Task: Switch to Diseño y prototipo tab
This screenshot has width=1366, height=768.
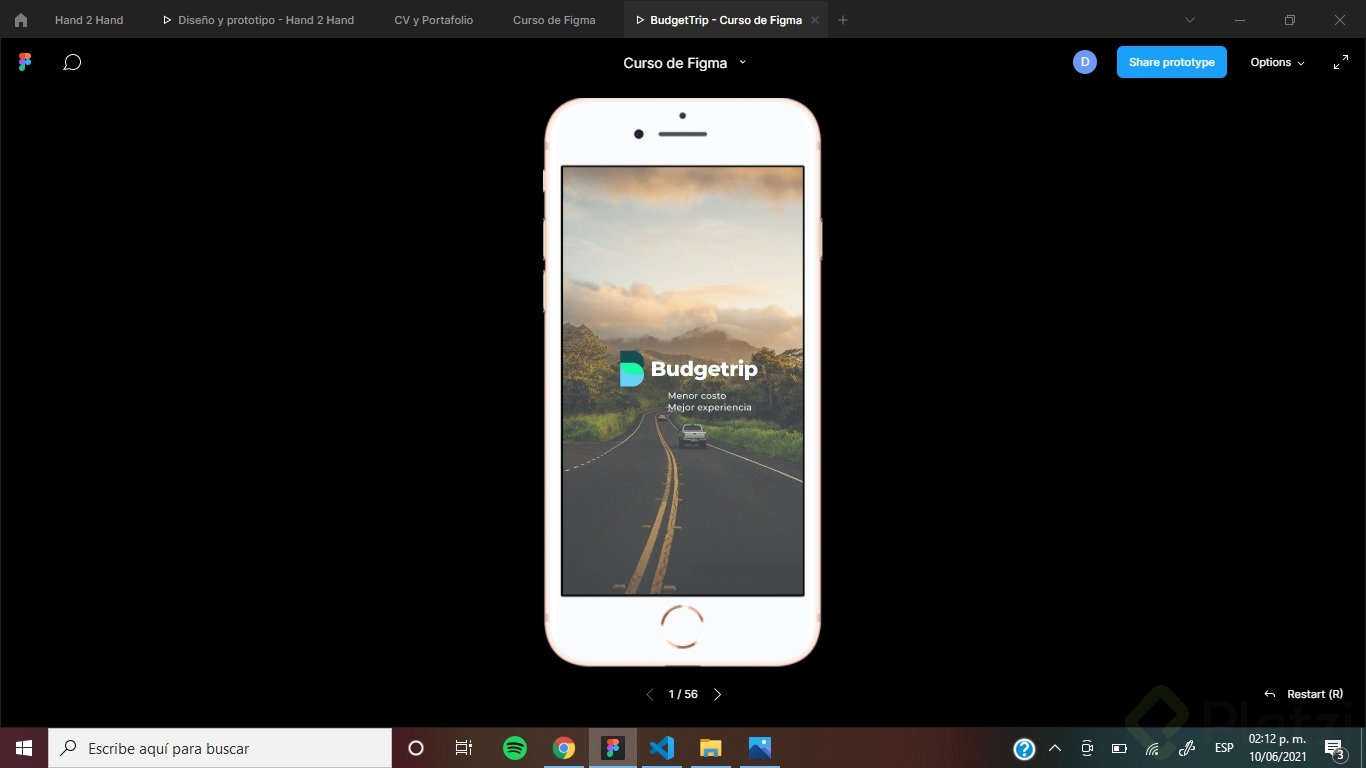Action: coord(258,20)
